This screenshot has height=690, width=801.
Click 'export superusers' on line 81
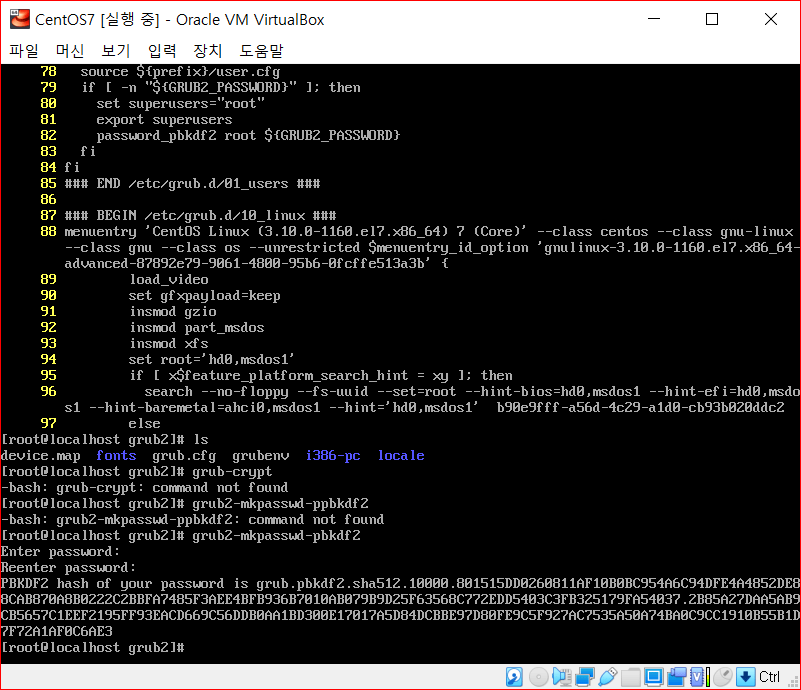(164, 120)
